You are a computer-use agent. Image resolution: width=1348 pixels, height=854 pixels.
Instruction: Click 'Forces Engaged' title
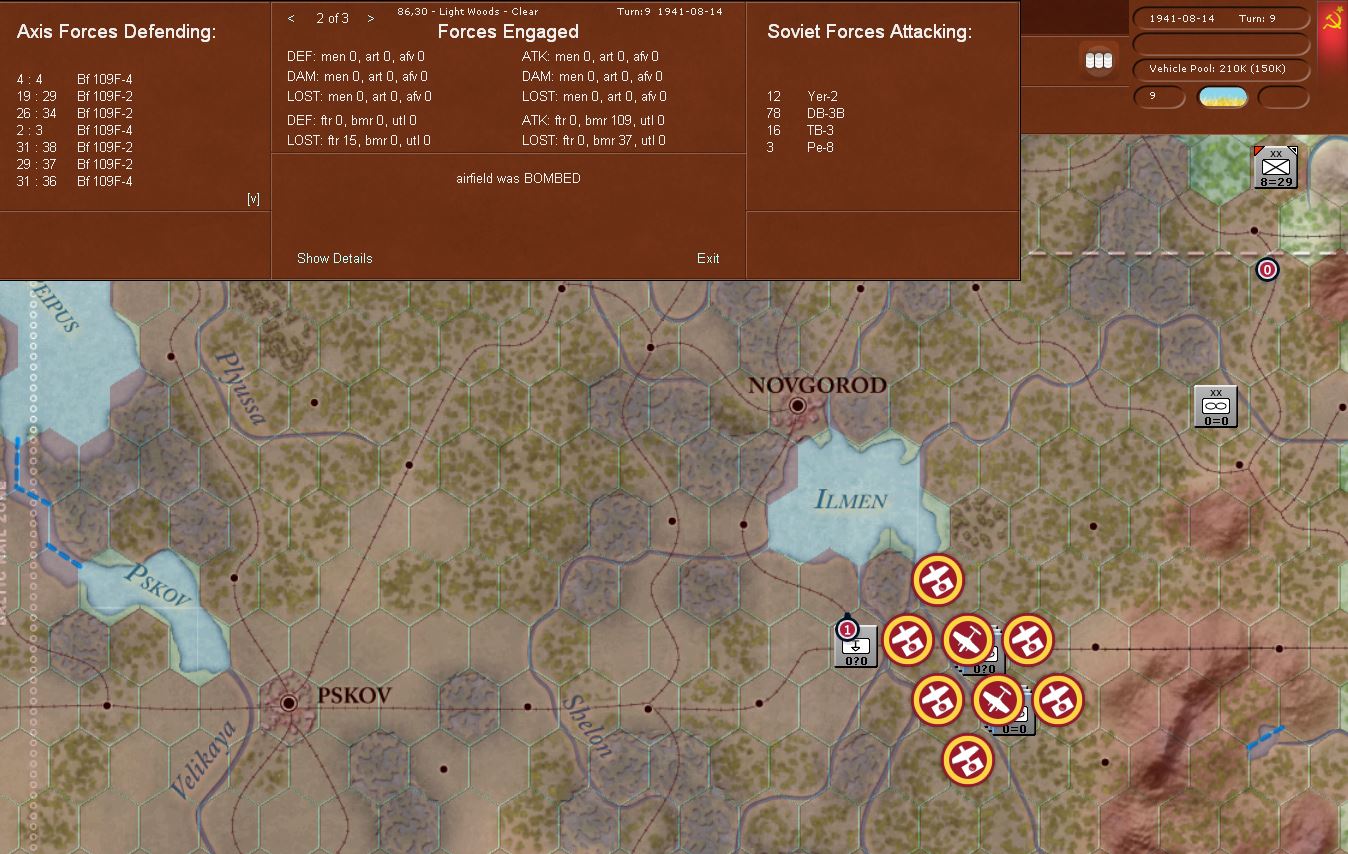(x=508, y=32)
